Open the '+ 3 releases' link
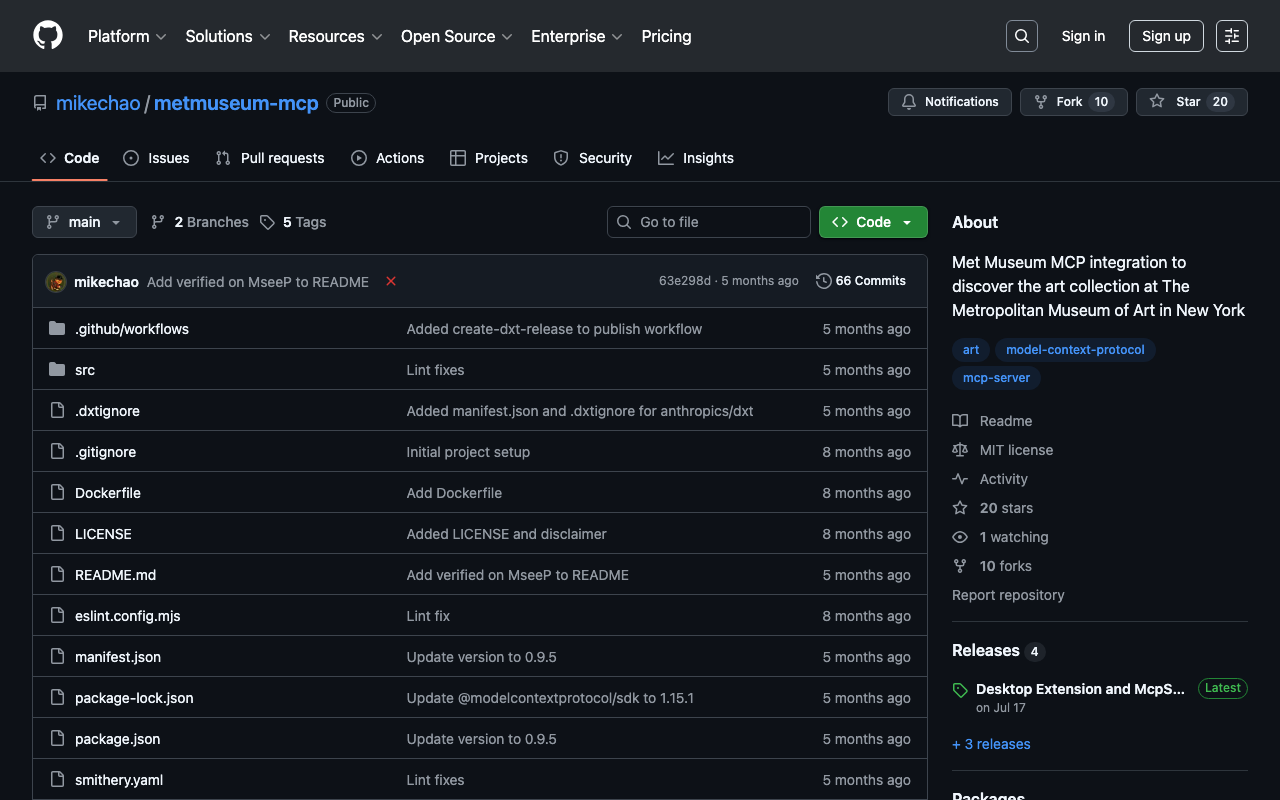1280x800 pixels. point(991,744)
